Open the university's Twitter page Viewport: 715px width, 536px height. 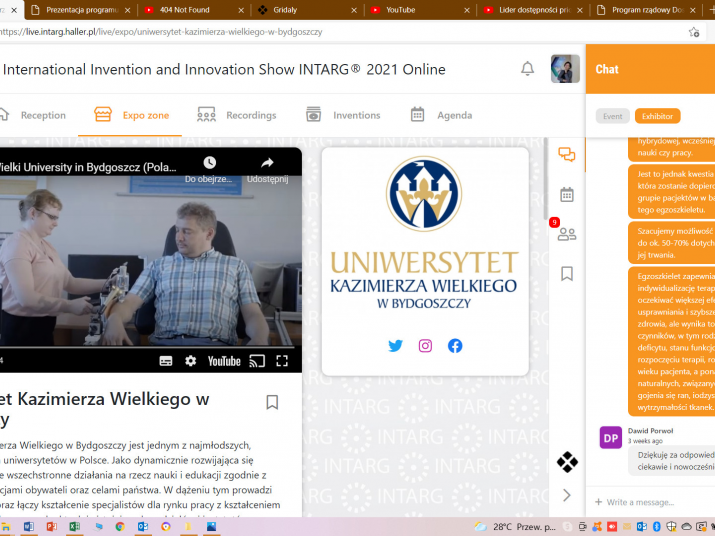(x=395, y=346)
